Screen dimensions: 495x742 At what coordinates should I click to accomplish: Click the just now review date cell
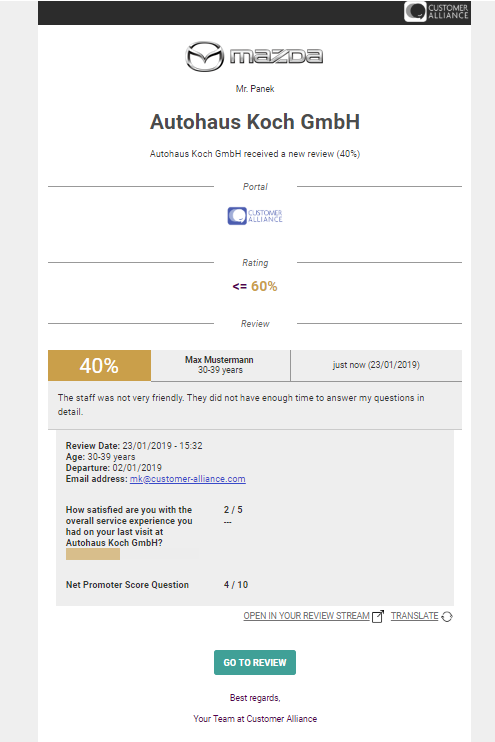[x=376, y=365]
